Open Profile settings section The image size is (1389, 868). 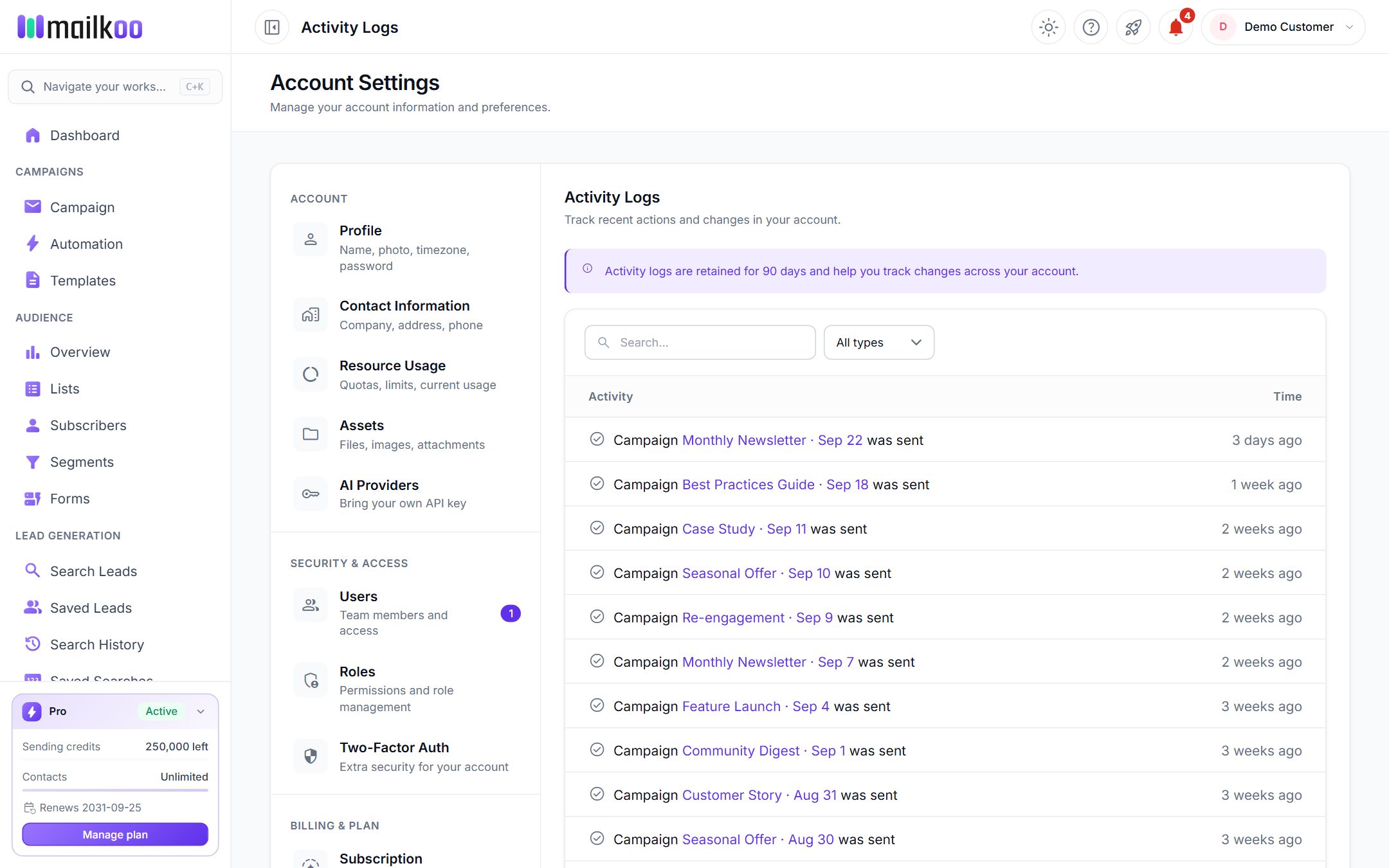[x=405, y=248]
